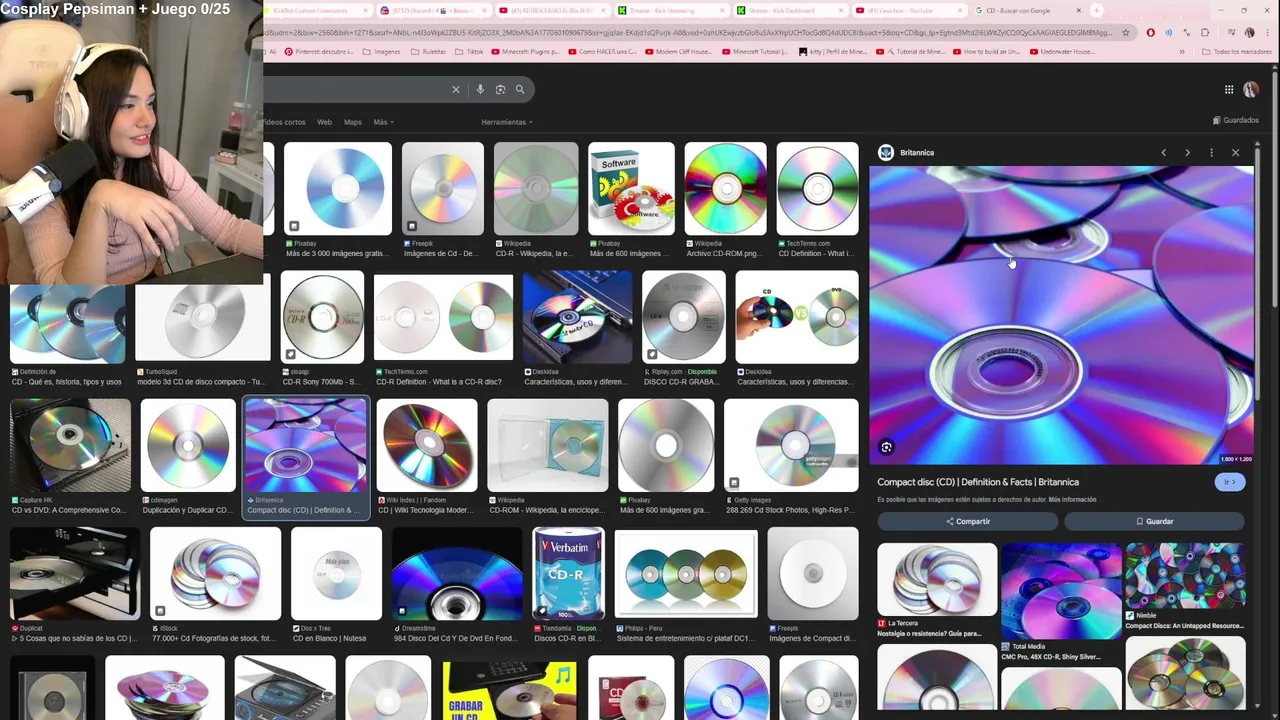Open Underwater House bookmark
1280x720 pixels.
coord(1063,51)
